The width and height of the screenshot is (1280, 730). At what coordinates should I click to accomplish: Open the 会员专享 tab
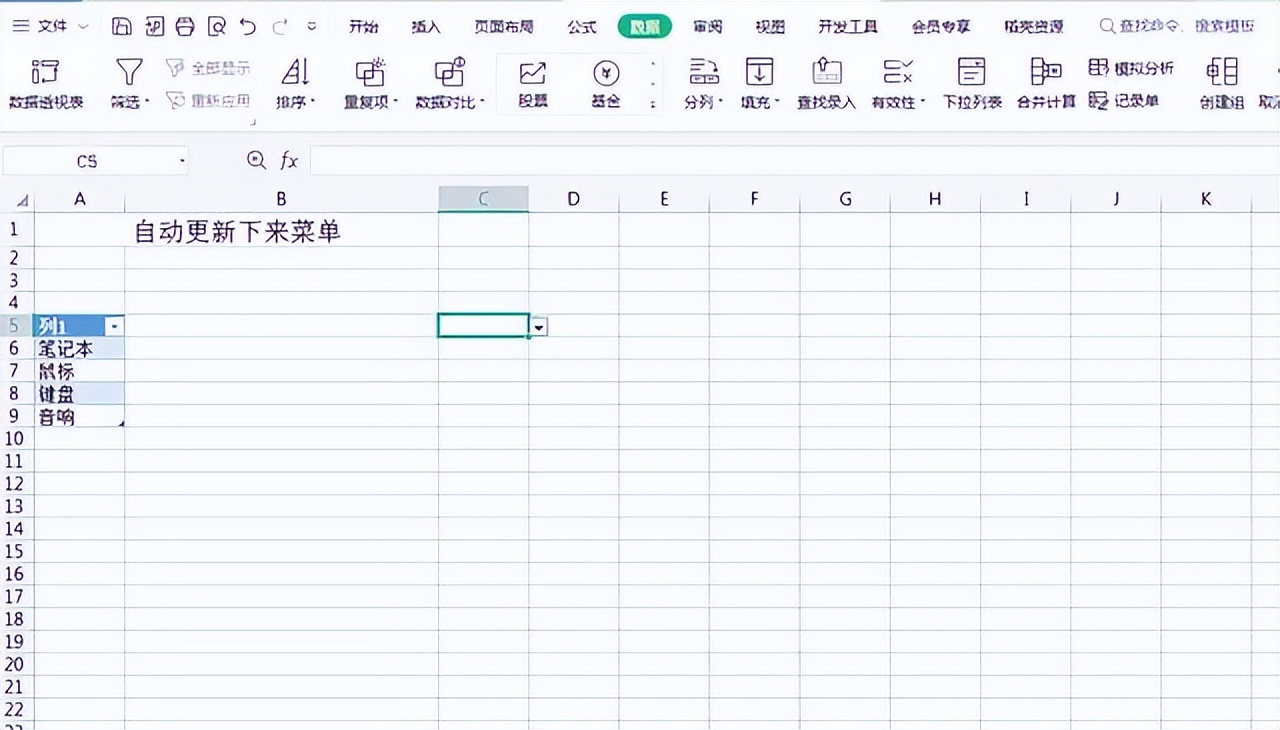pos(941,27)
